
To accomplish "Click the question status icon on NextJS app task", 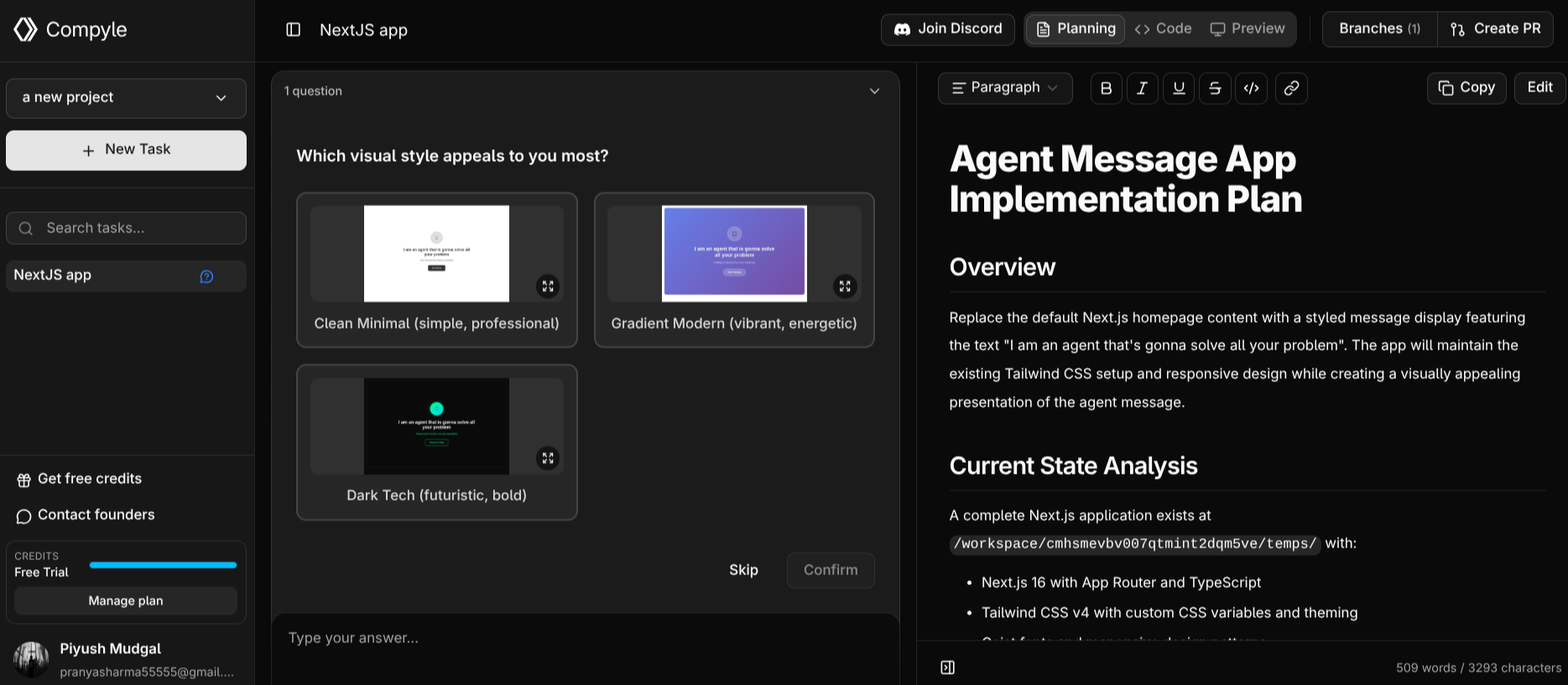I will tap(206, 277).
